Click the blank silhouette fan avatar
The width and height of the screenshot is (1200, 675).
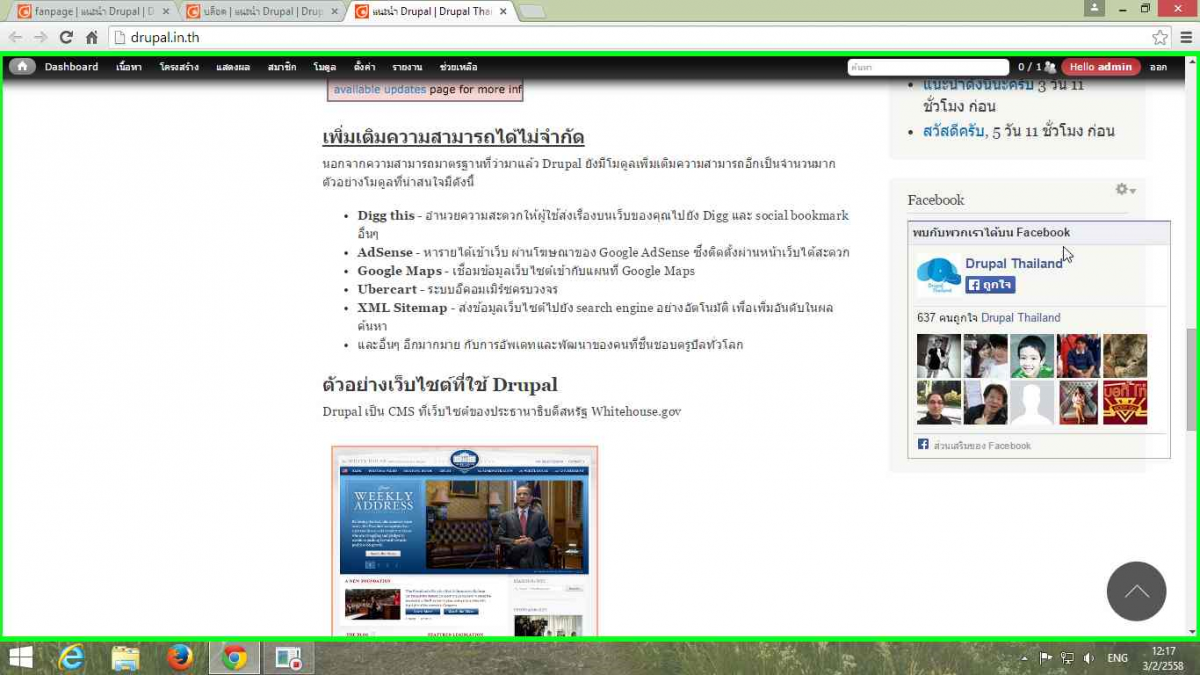coord(1032,402)
